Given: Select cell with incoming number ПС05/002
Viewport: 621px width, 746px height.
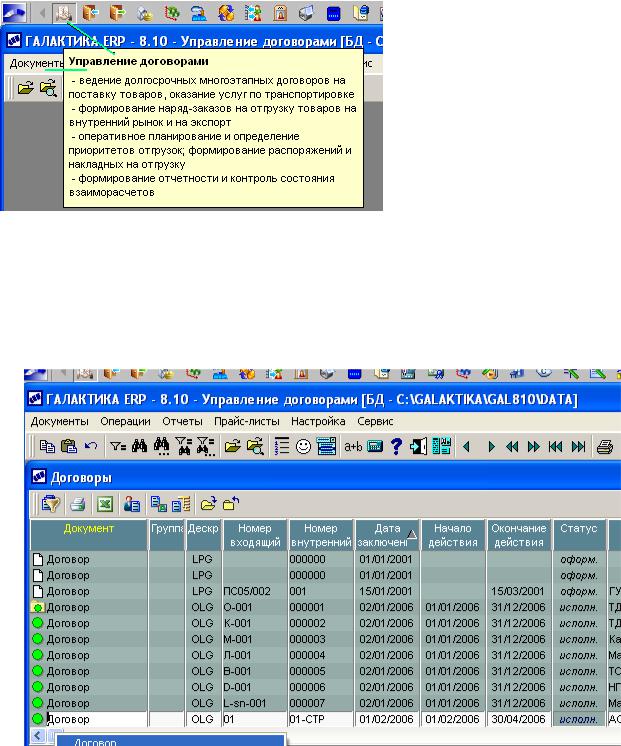Looking at the screenshot, I should click(255, 591).
